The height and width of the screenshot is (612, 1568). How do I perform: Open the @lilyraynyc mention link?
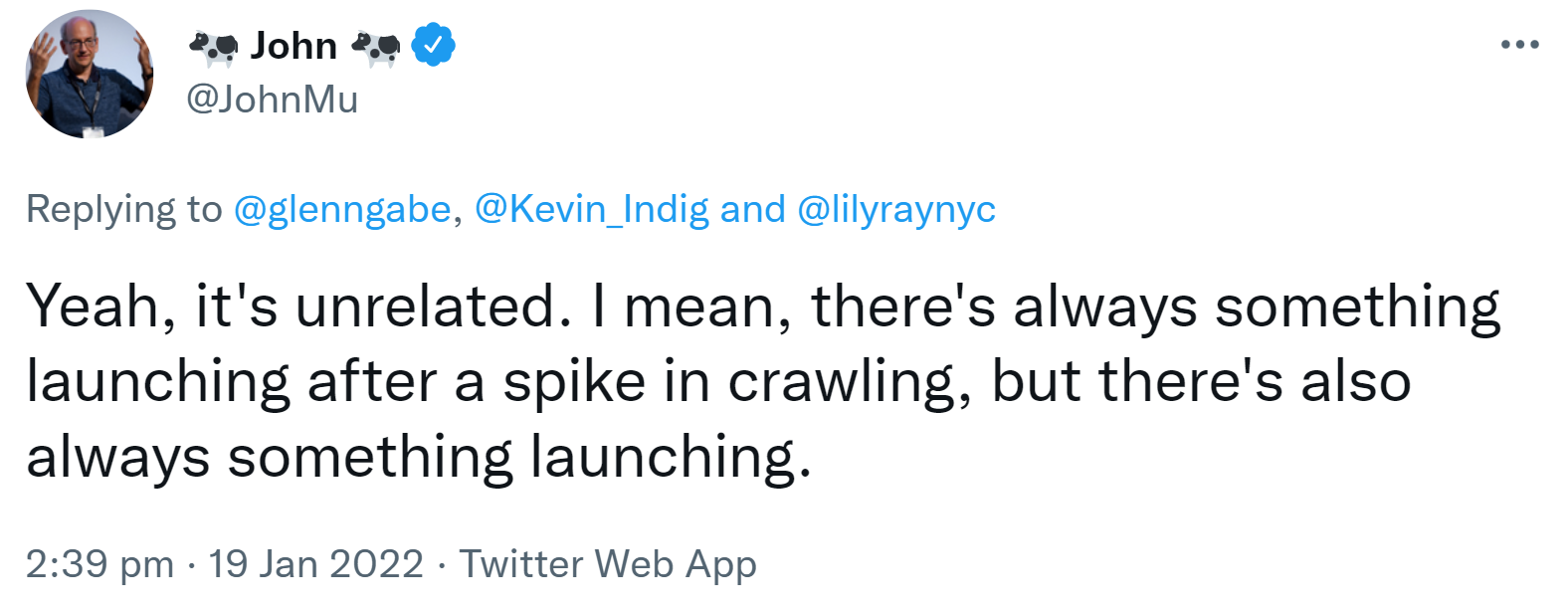[x=895, y=209]
